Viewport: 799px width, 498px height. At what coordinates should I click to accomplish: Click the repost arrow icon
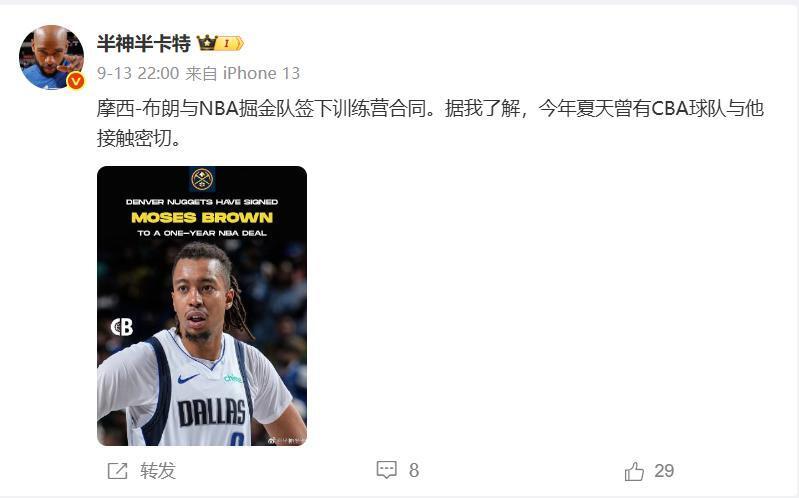[117, 470]
